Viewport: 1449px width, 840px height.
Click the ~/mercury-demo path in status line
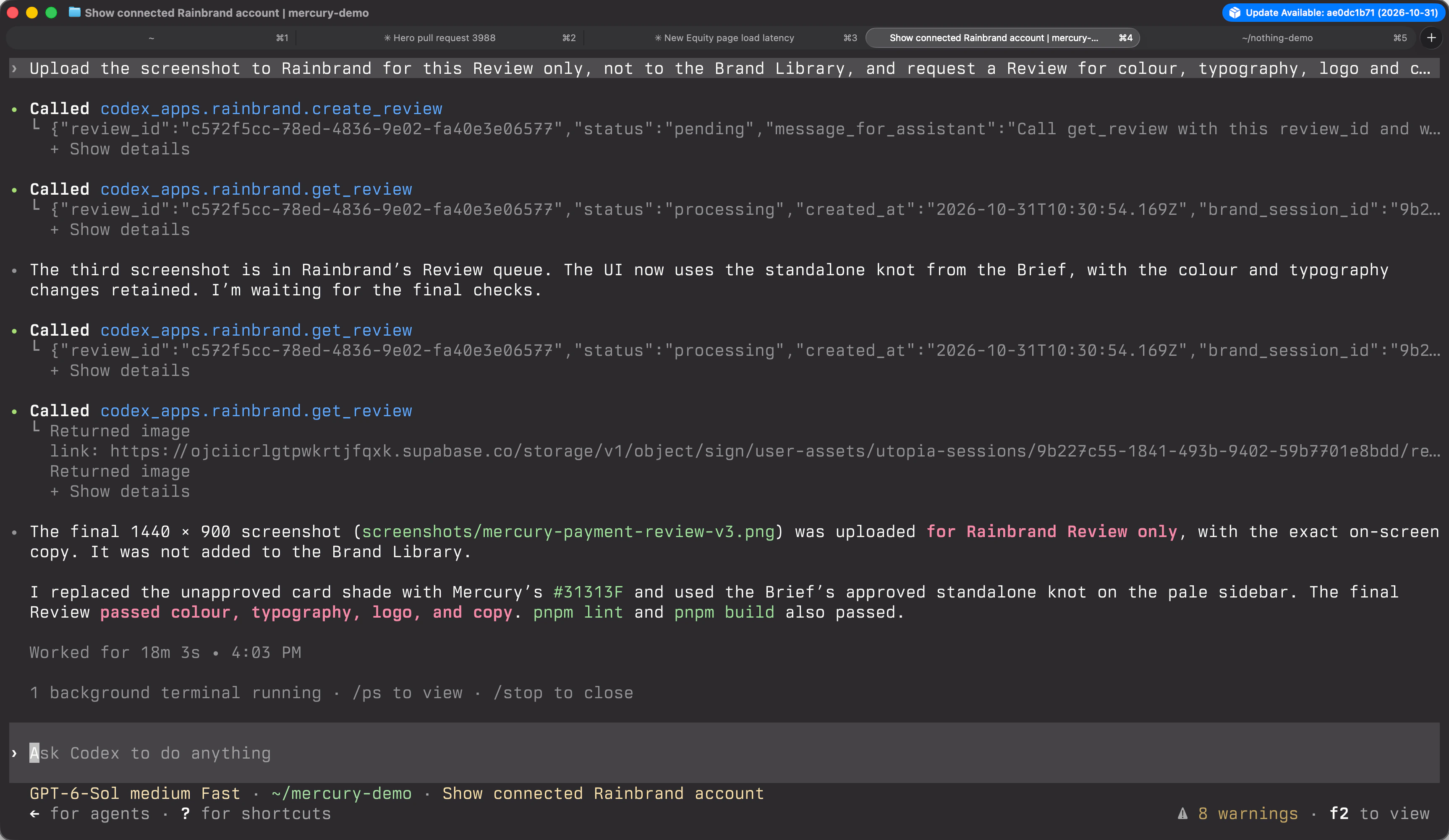click(x=342, y=793)
